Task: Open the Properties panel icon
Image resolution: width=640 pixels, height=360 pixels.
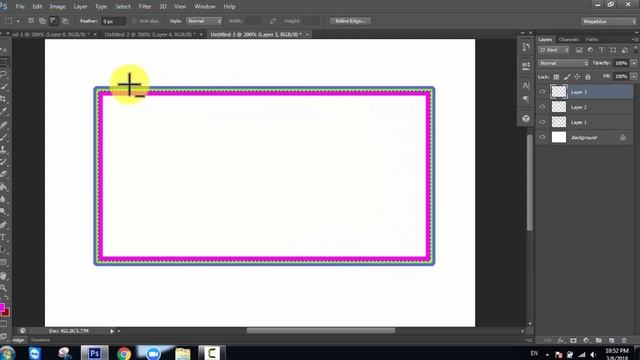Action: click(x=526, y=65)
